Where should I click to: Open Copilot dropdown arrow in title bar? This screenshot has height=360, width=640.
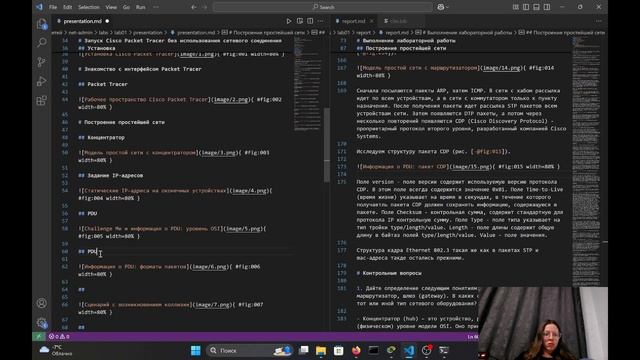coord(447,7)
